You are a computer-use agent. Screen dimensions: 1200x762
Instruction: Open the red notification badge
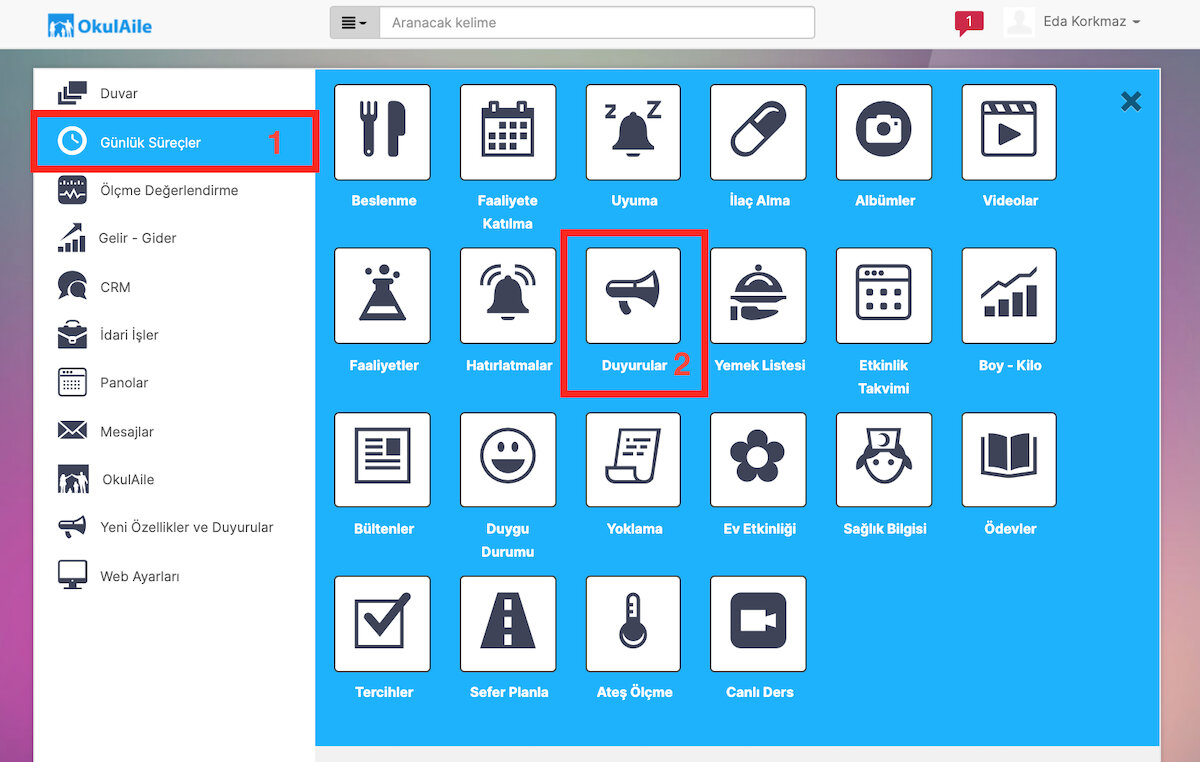[x=968, y=22]
